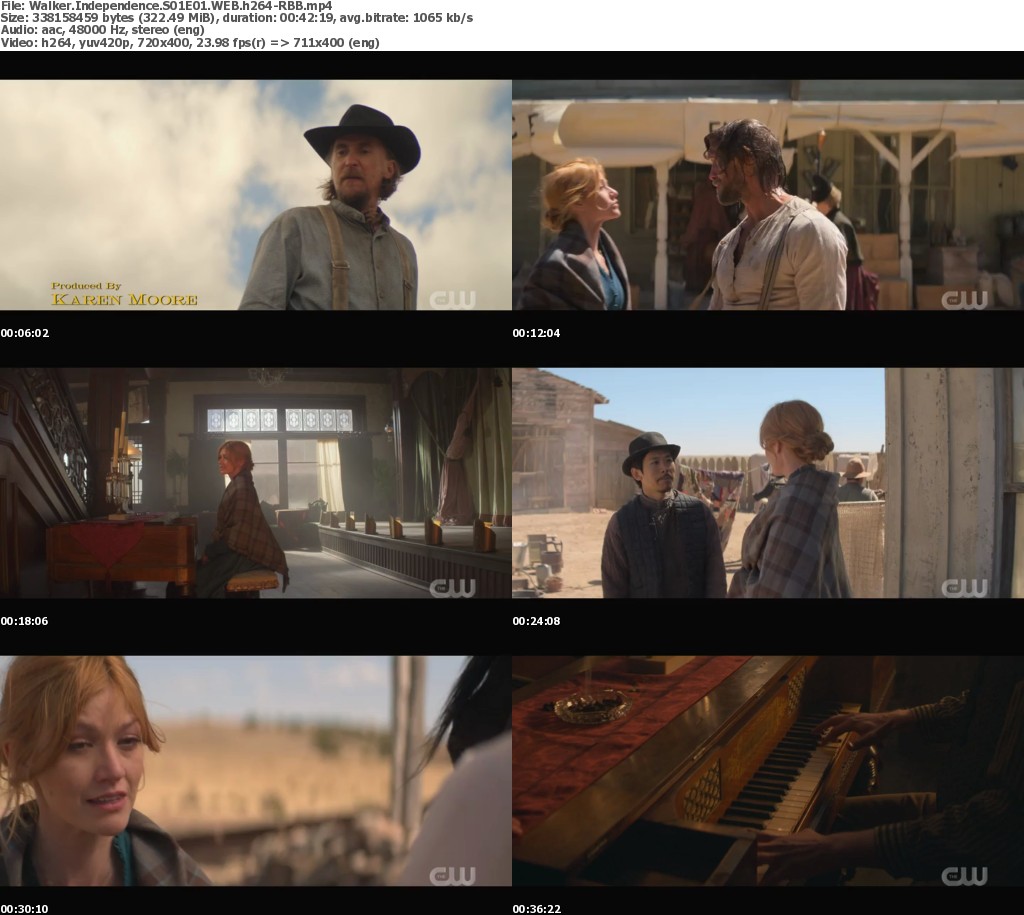Click the 00:06:02 timestamp label

[24, 333]
